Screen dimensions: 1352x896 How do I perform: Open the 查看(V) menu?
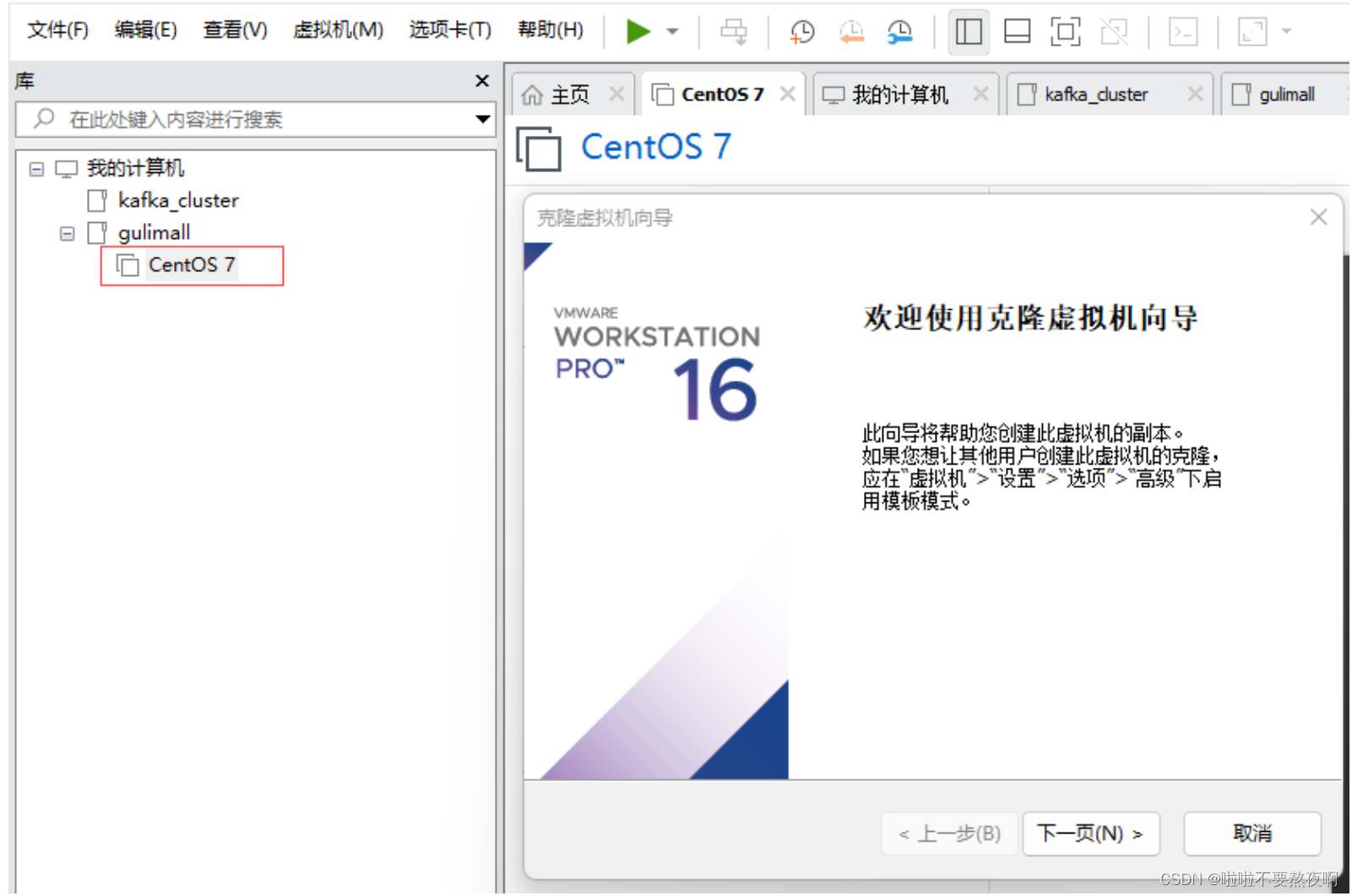(235, 30)
